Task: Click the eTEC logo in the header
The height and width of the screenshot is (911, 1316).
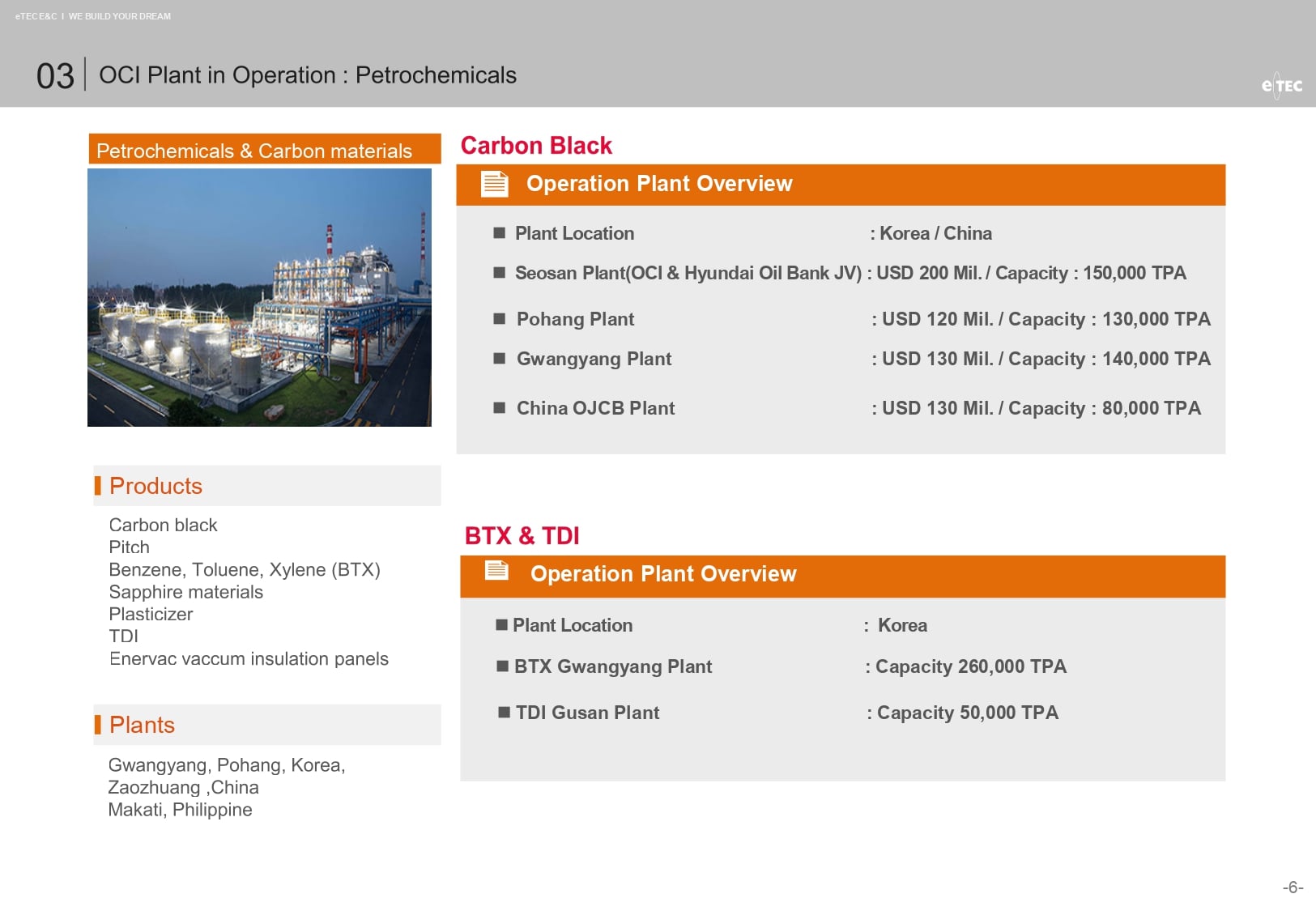Action: click(1281, 85)
